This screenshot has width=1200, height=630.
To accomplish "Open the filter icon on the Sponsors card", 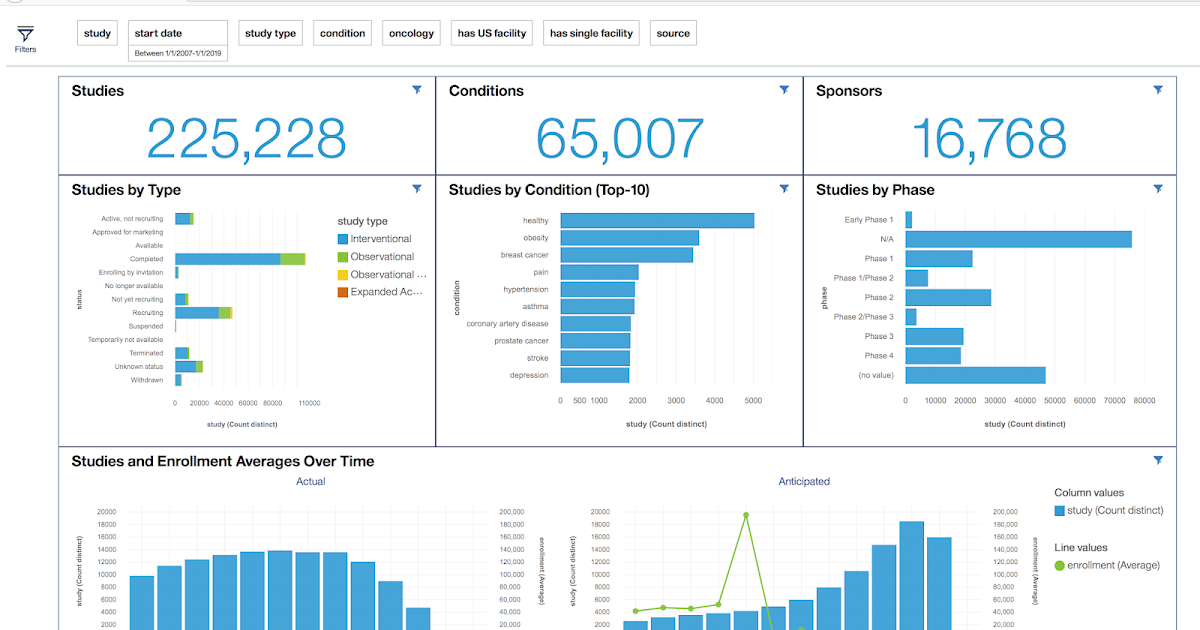I will tap(1158, 89).
